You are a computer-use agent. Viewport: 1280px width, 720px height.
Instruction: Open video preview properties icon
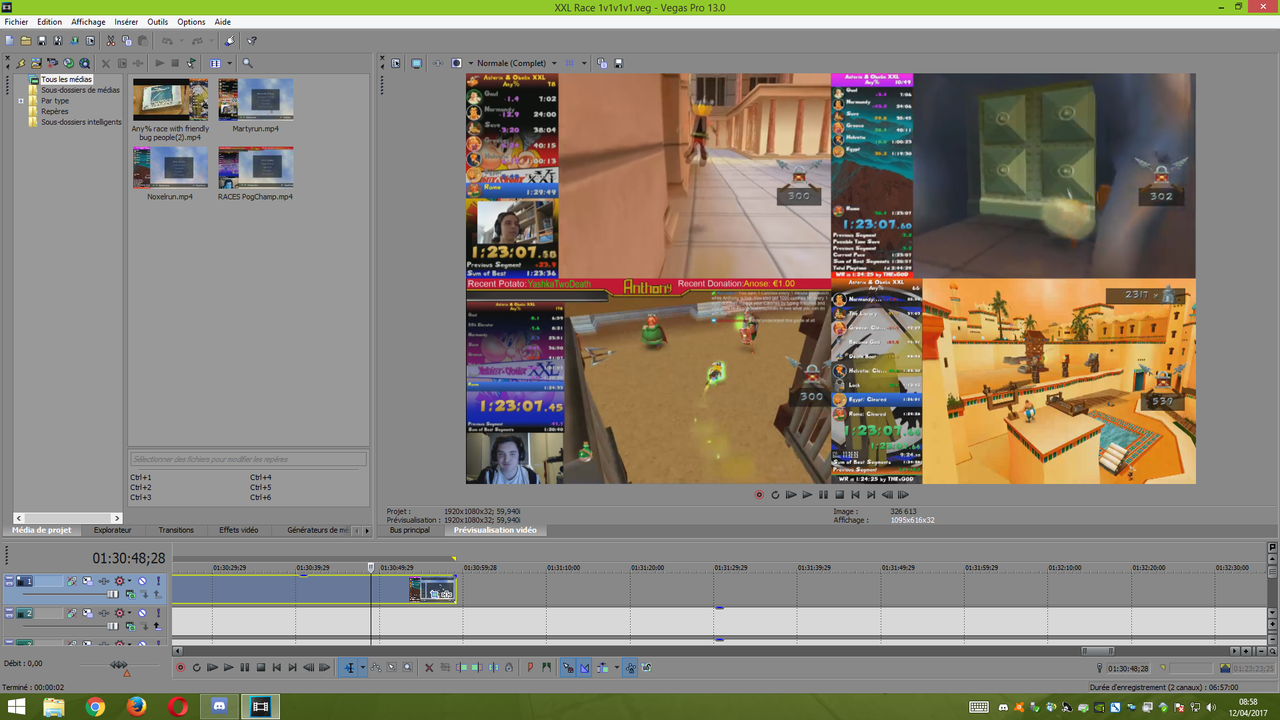point(396,63)
